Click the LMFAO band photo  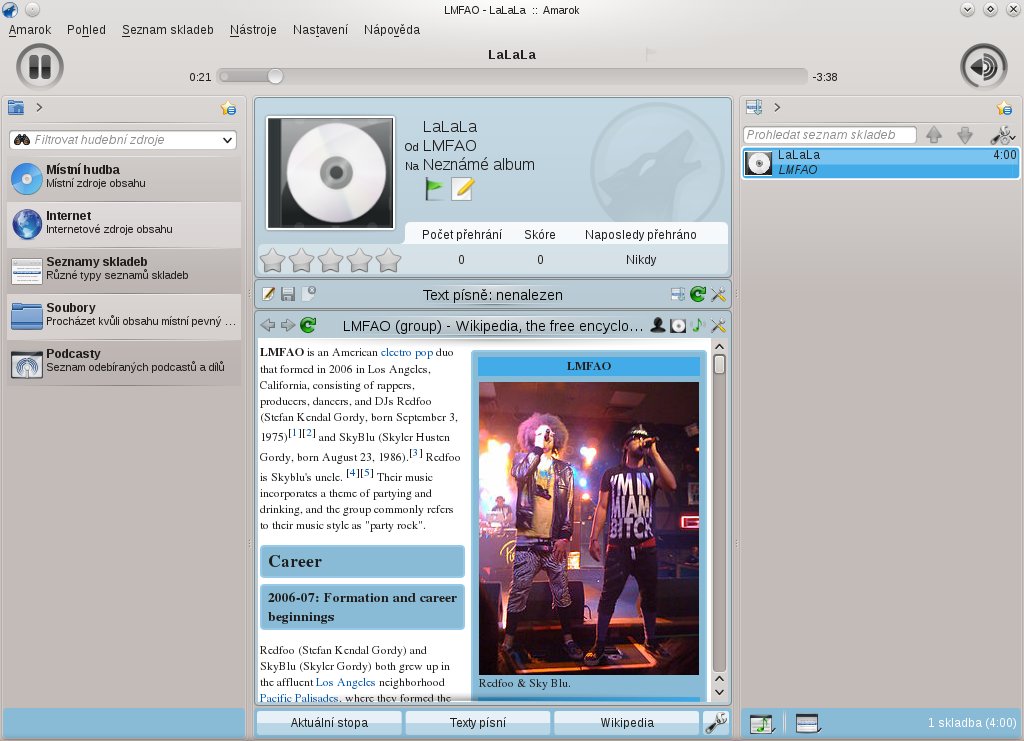pyautogui.click(x=589, y=528)
